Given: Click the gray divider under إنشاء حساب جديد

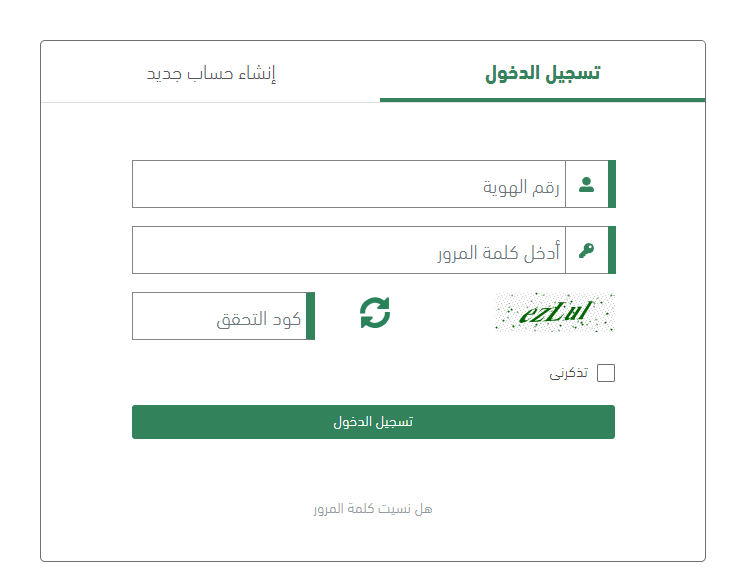Looking at the screenshot, I should click(x=211, y=102).
